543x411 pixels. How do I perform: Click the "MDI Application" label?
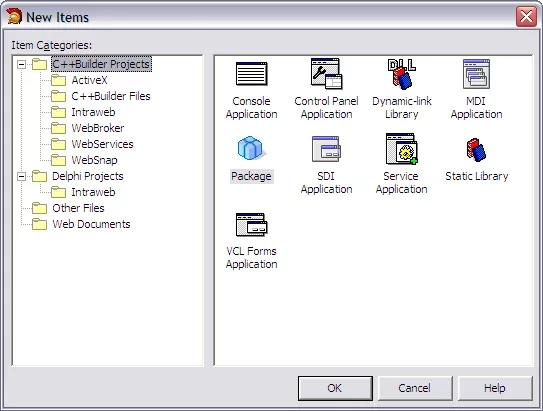pyautogui.click(x=477, y=107)
